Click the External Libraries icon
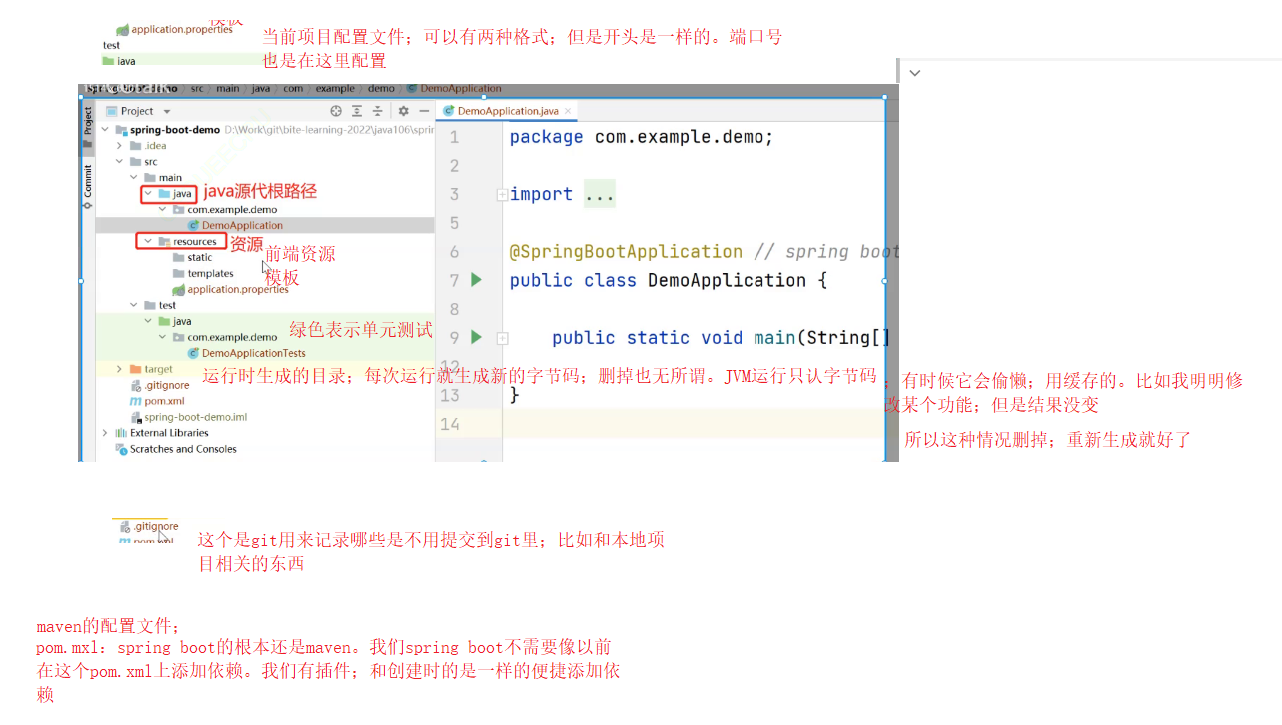The width and height of the screenshot is (1282, 725). coord(122,433)
